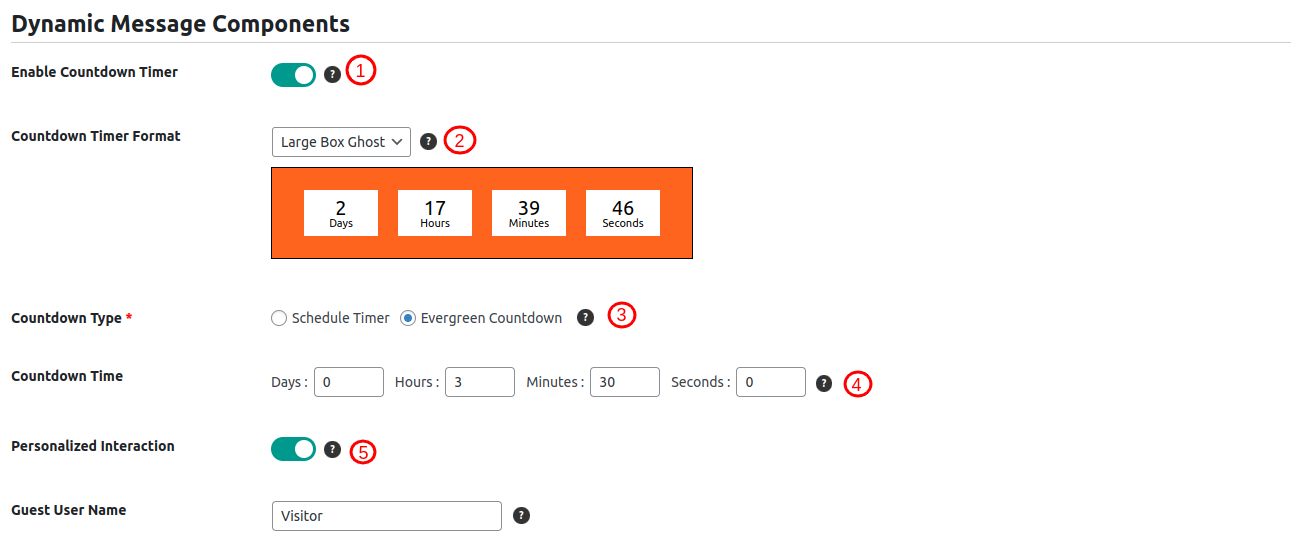
Task: Choose the Evergreen Countdown radio button
Action: (408, 318)
